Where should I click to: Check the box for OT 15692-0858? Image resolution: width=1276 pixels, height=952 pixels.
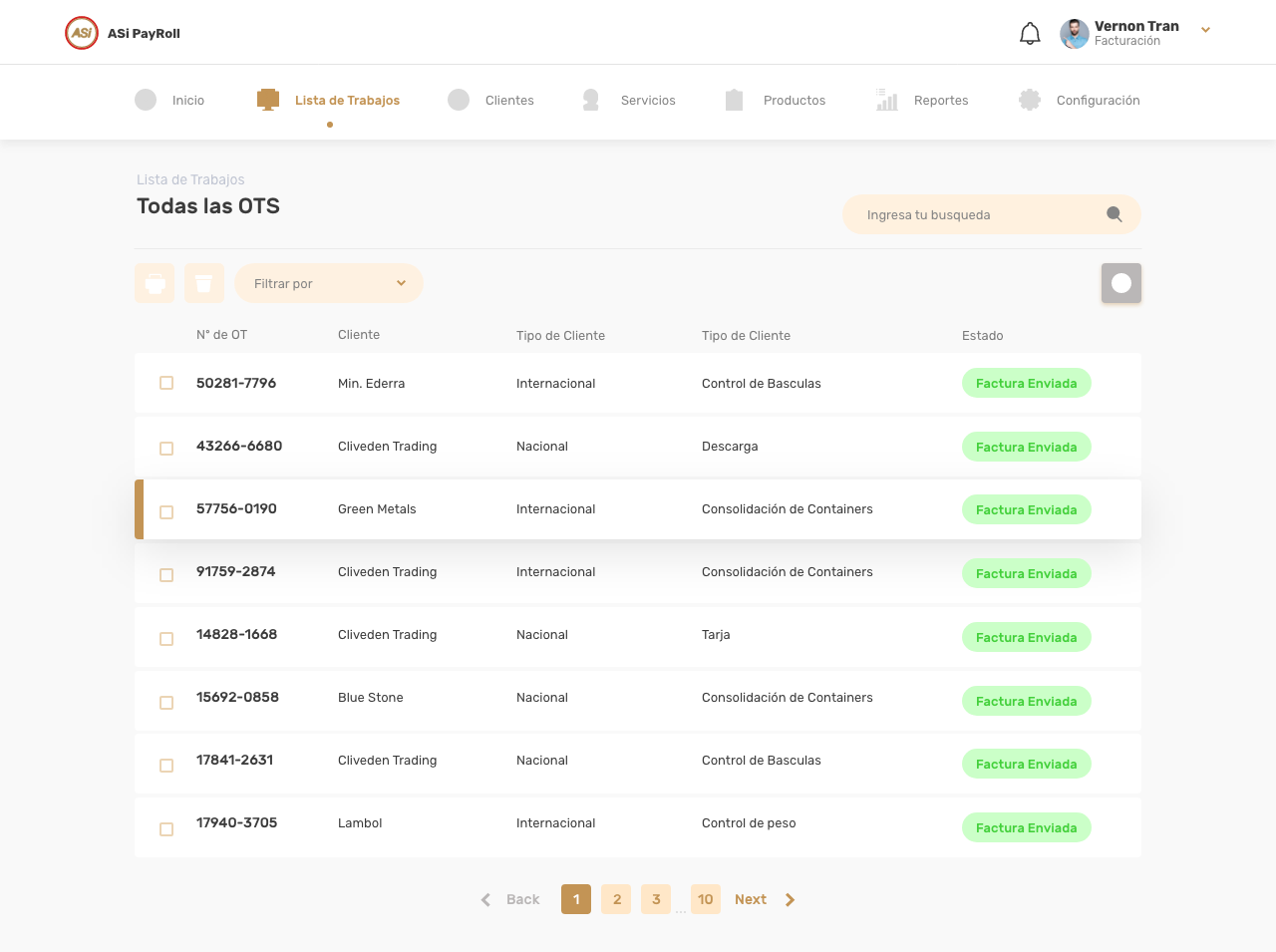[x=166, y=703]
